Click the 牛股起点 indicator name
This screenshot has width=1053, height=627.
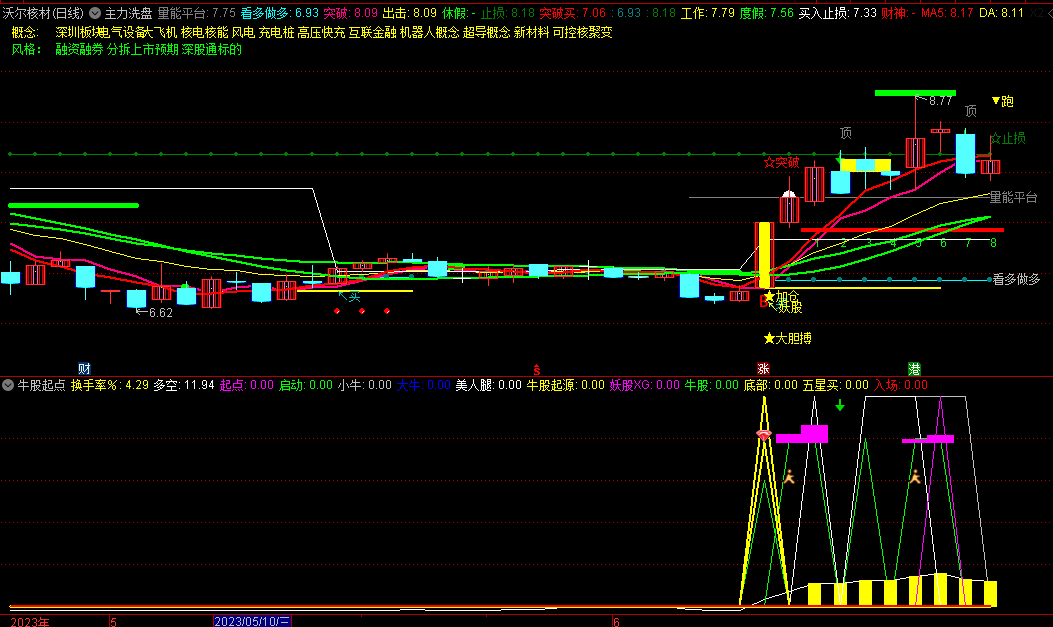point(41,385)
